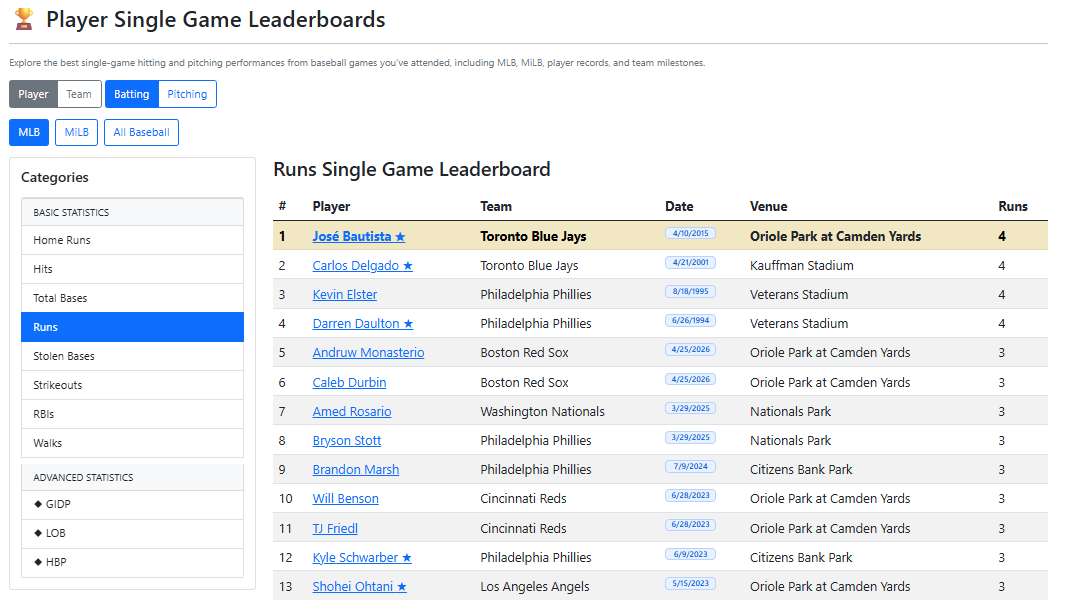Click Andruw Monasterio's 4/25/2026 date badge
Image resolution: width=1078 pixels, height=600 pixels.
point(690,349)
